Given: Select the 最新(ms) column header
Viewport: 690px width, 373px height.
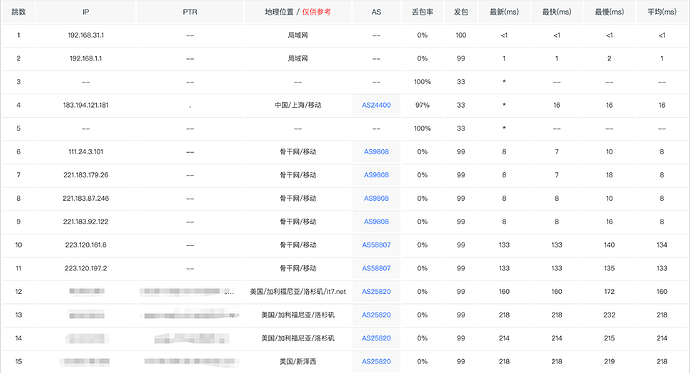Looking at the screenshot, I should click(x=504, y=12).
